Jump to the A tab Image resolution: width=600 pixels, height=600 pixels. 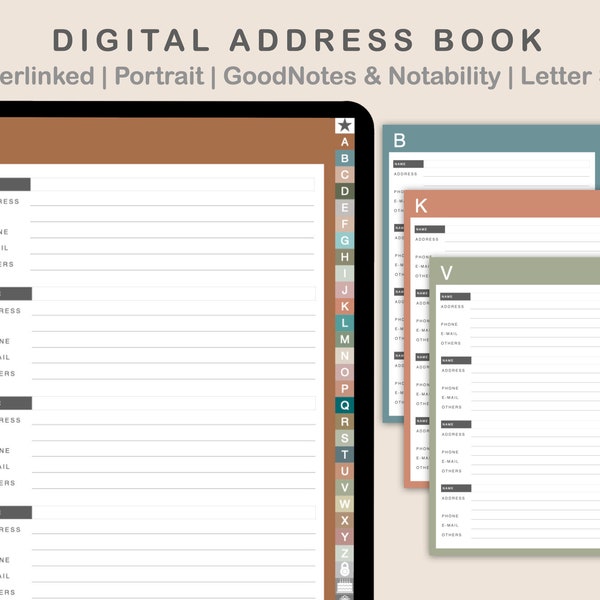click(344, 142)
